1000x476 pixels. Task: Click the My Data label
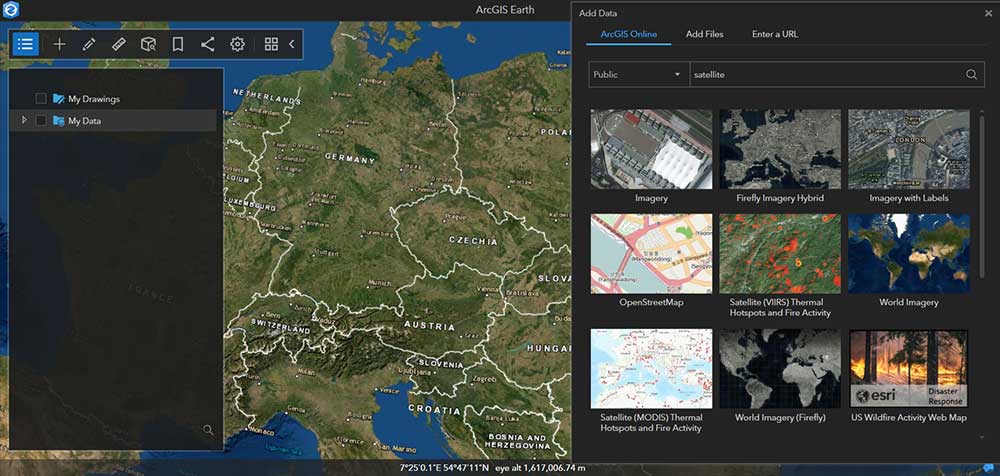click(x=84, y=121)
